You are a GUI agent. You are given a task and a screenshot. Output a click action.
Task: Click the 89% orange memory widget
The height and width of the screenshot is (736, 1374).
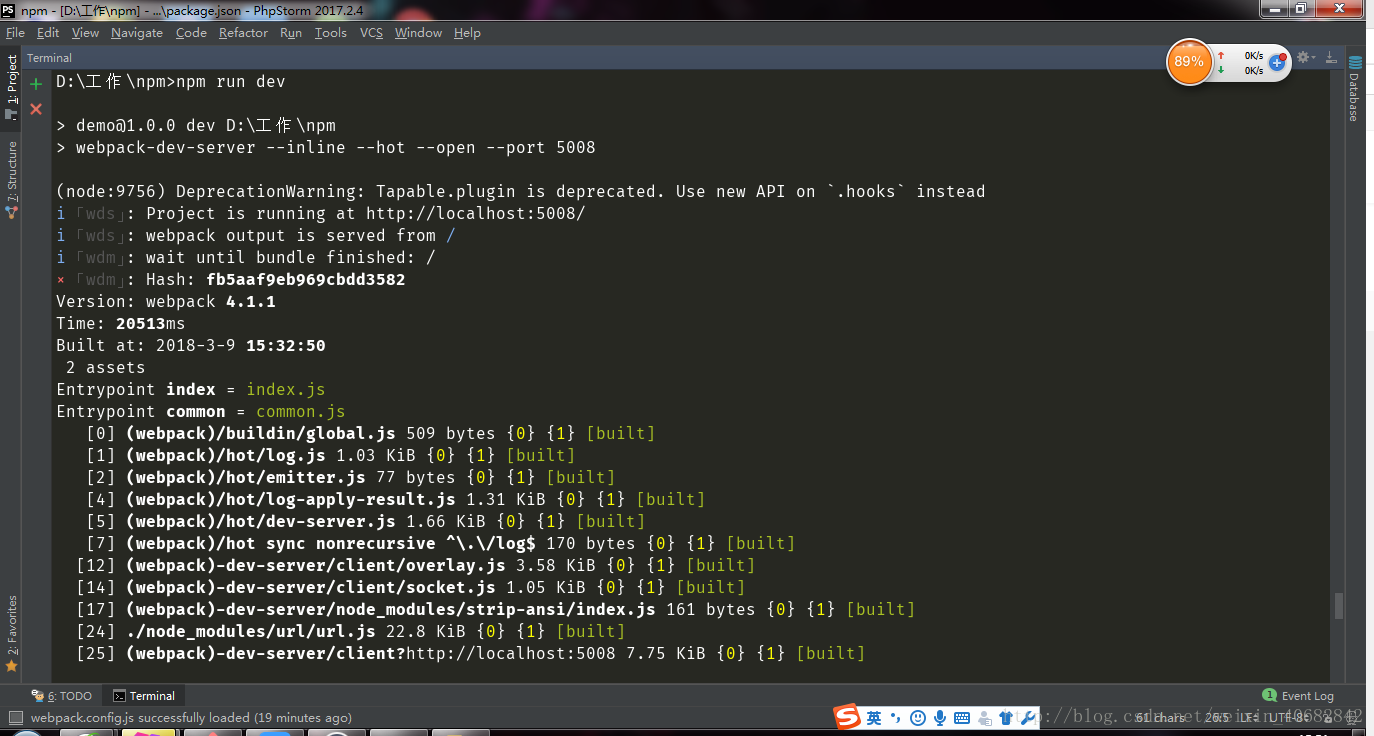[x=1189, y=62]
